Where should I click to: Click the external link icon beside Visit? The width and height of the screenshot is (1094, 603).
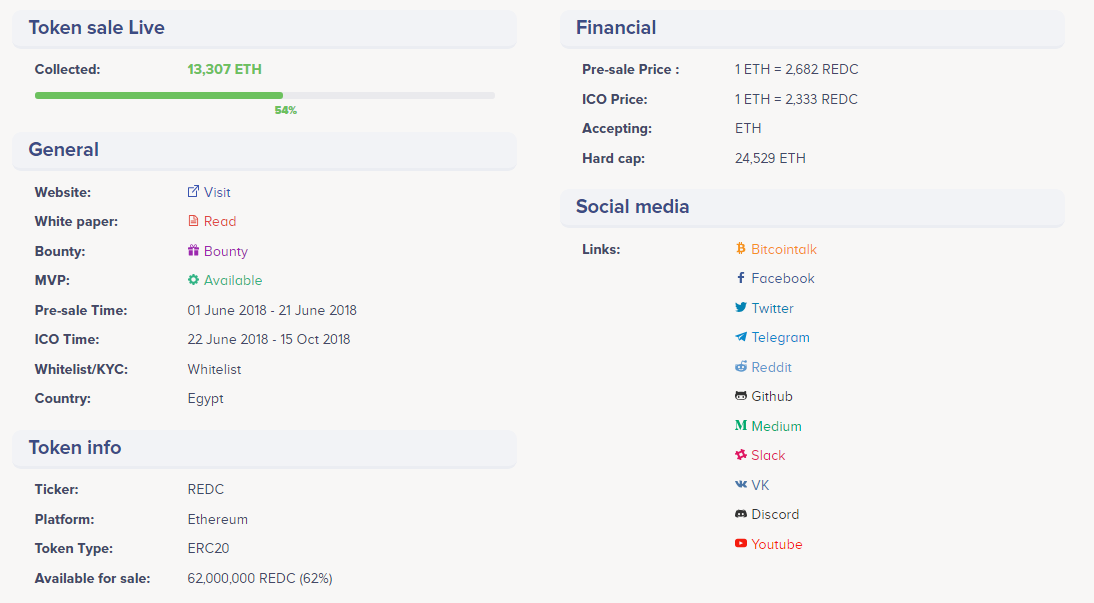(193, 191)
